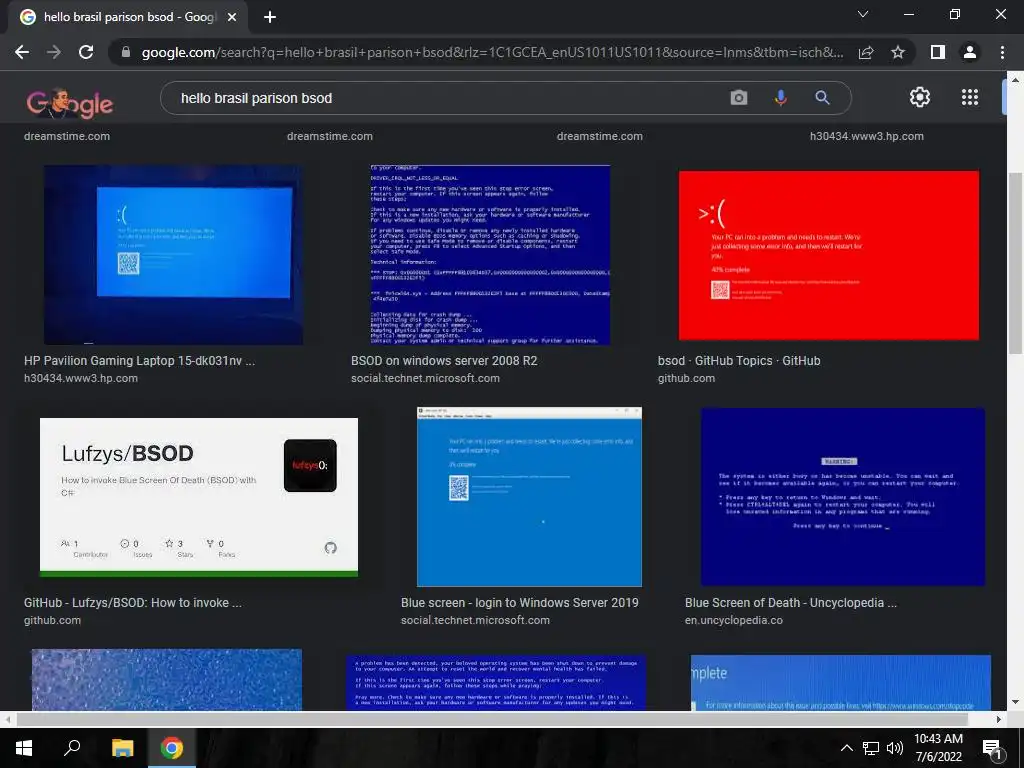The image size is (1024, 768).
Task: Open Windows taskbar search
Action: click(x=72, y=748)
